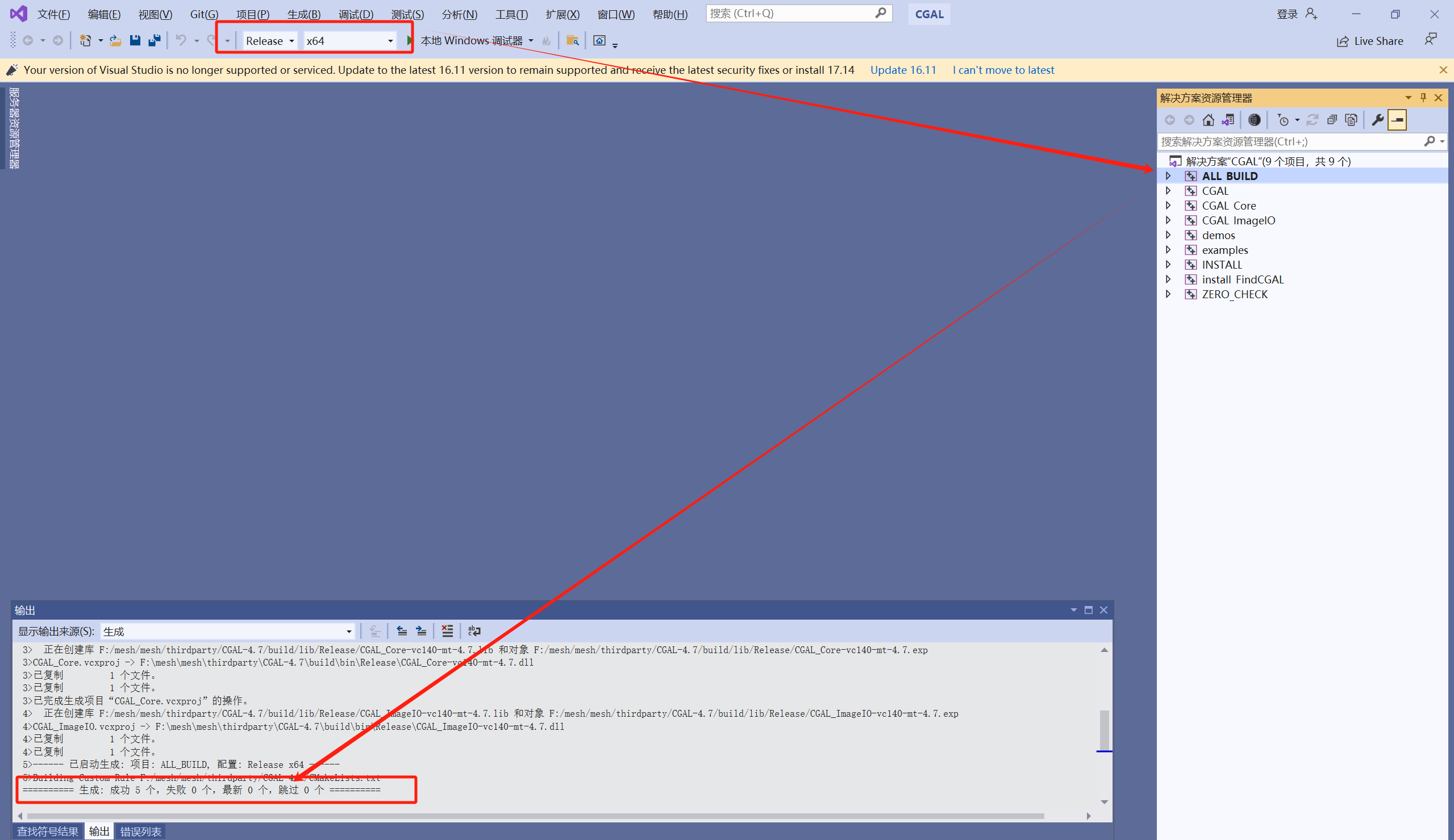Open Solution Explorer window options arrow
1454x840 pixels.
1409,98
